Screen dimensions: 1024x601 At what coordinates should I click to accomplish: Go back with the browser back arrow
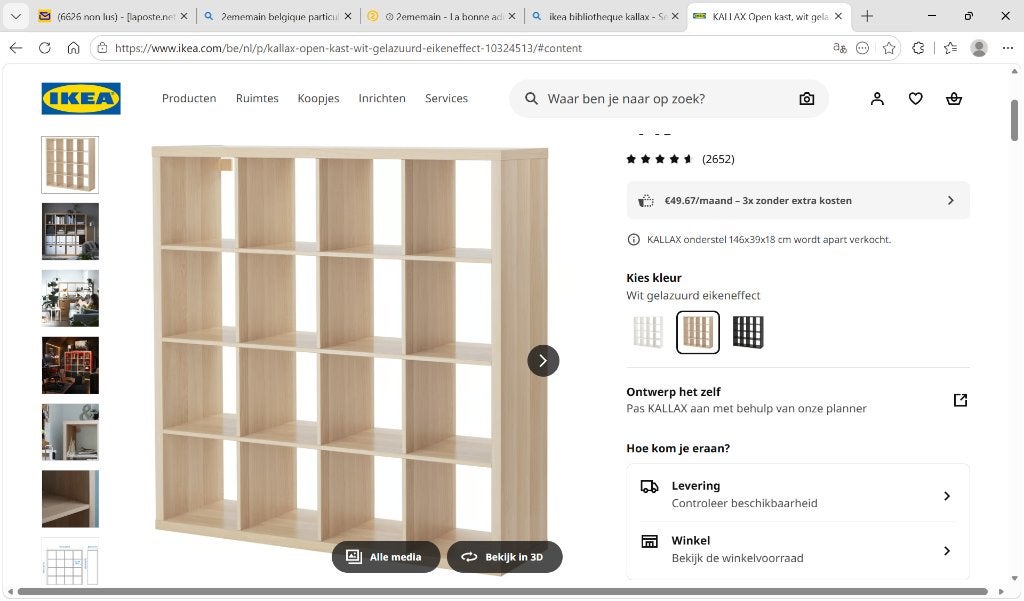pos(16,48)
